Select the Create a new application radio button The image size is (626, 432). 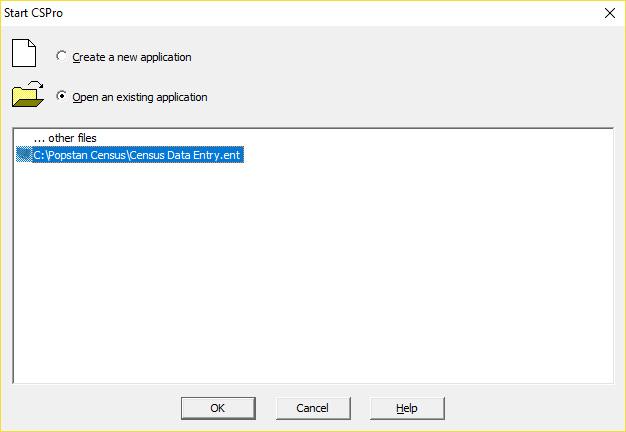click(62, 57)
